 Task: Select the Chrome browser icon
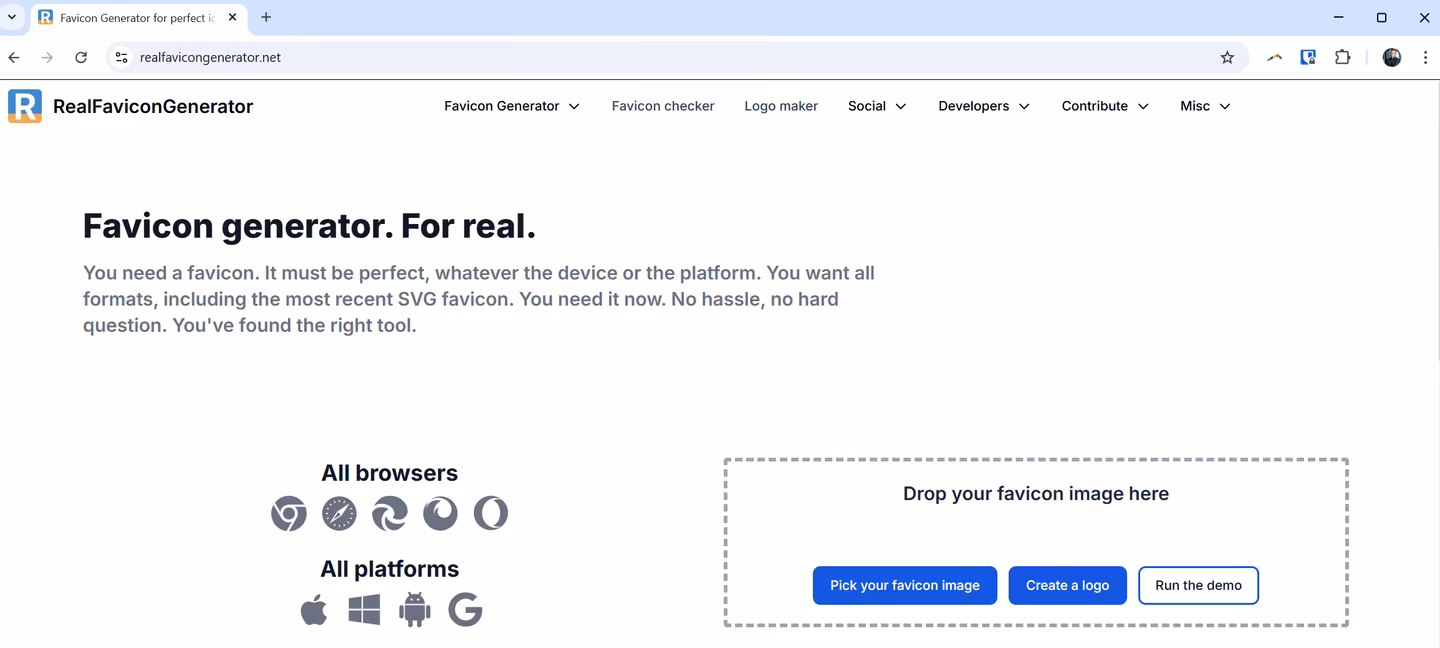tap(289, 513)
